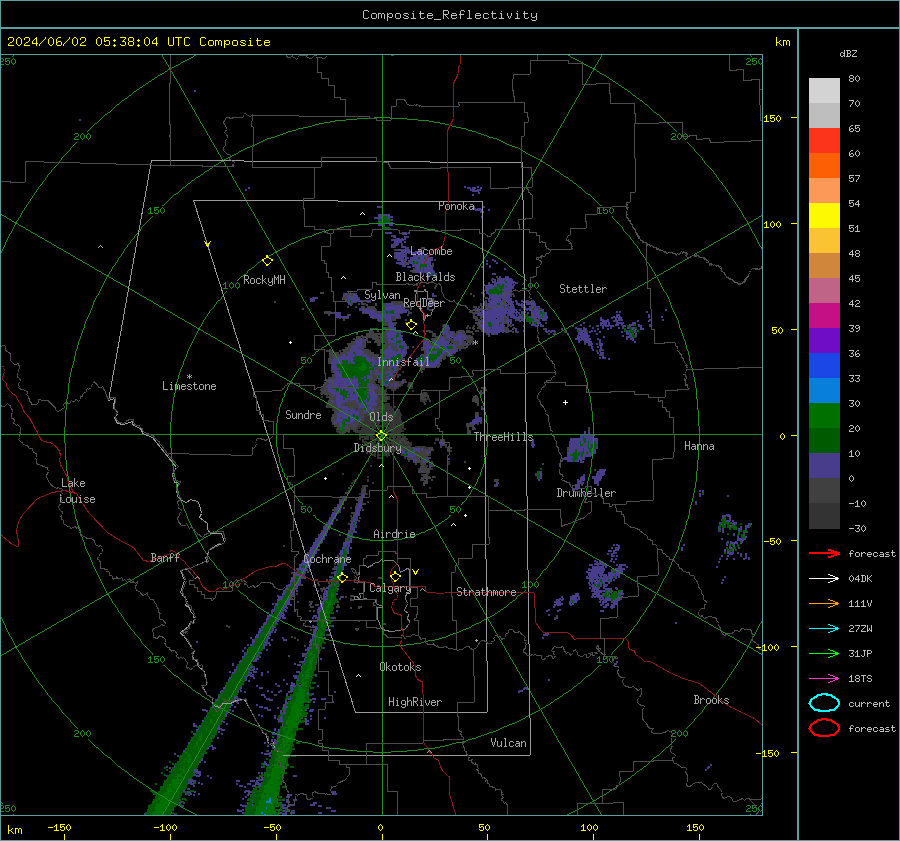Click the 10 dBZ slate-purple swatch
Screen dimensions: 900x841
click(x=824, y=465)
